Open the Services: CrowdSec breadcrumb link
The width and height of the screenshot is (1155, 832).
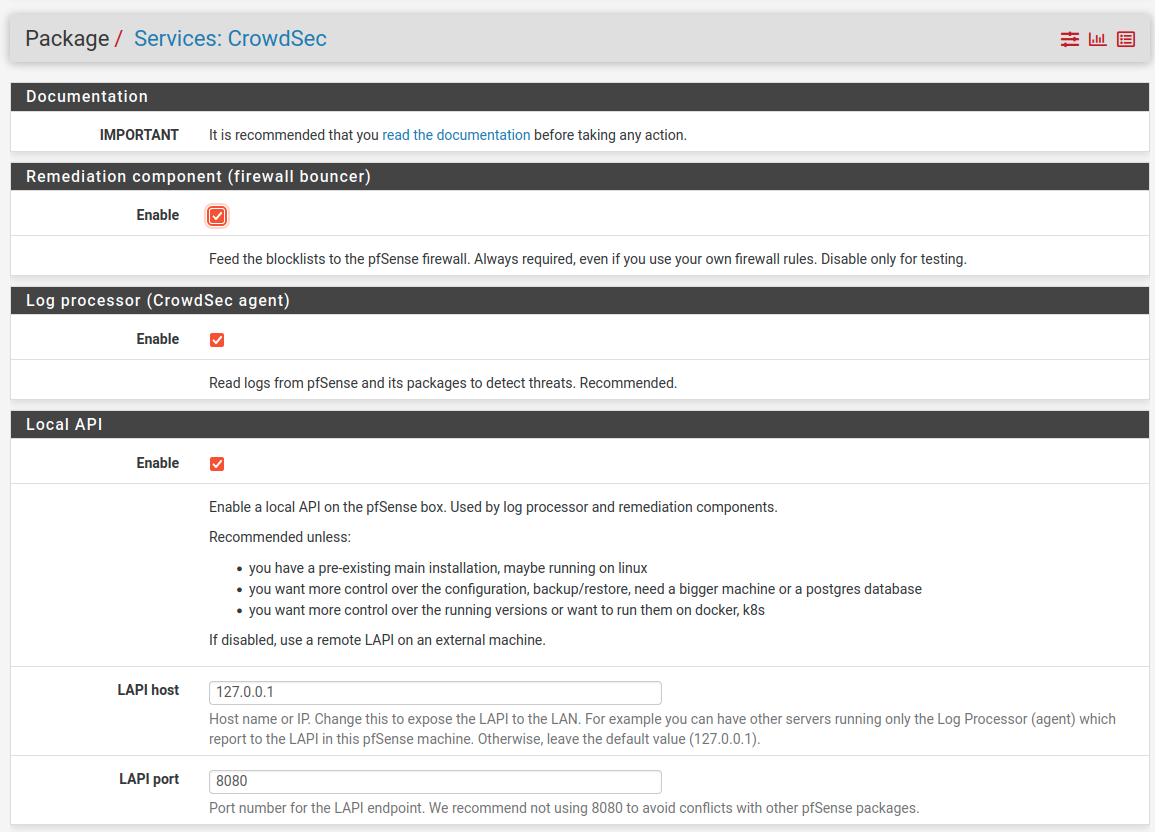tap(230, 38)
